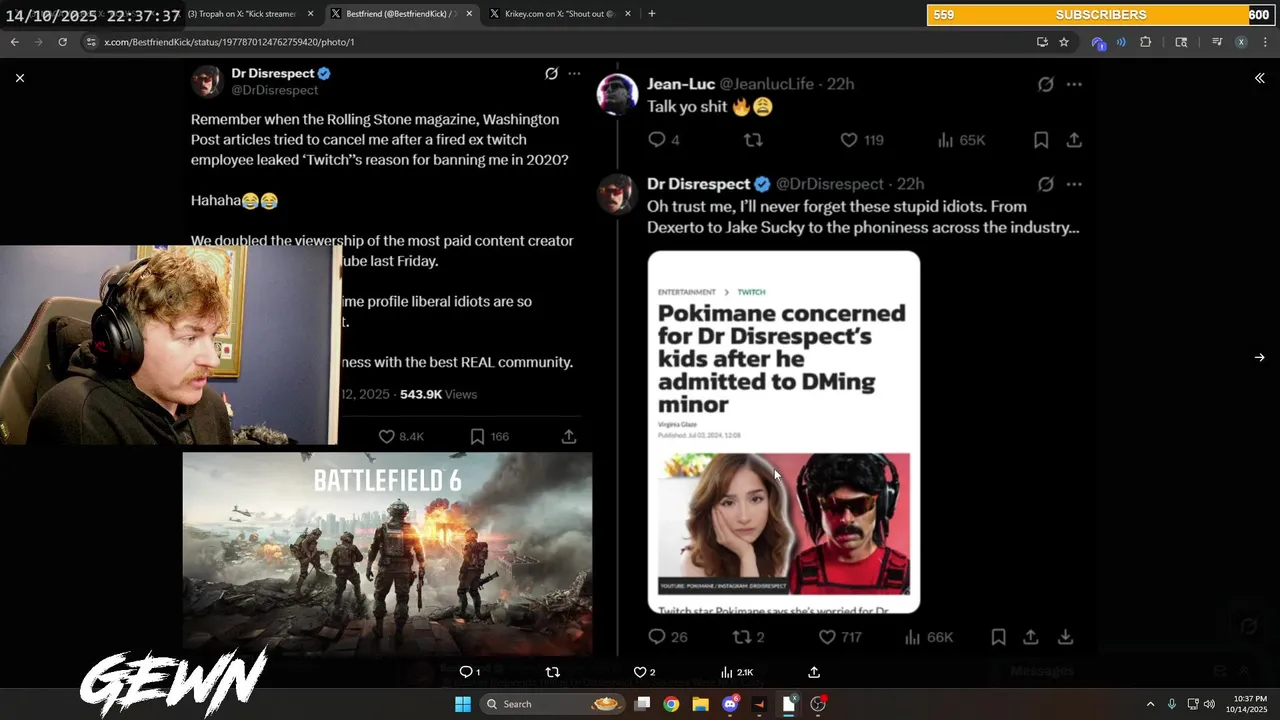The width and height of the screenshot is (1280, 720).
Task: Open Google Chrome from the taskbar
Action: point(671,704)
